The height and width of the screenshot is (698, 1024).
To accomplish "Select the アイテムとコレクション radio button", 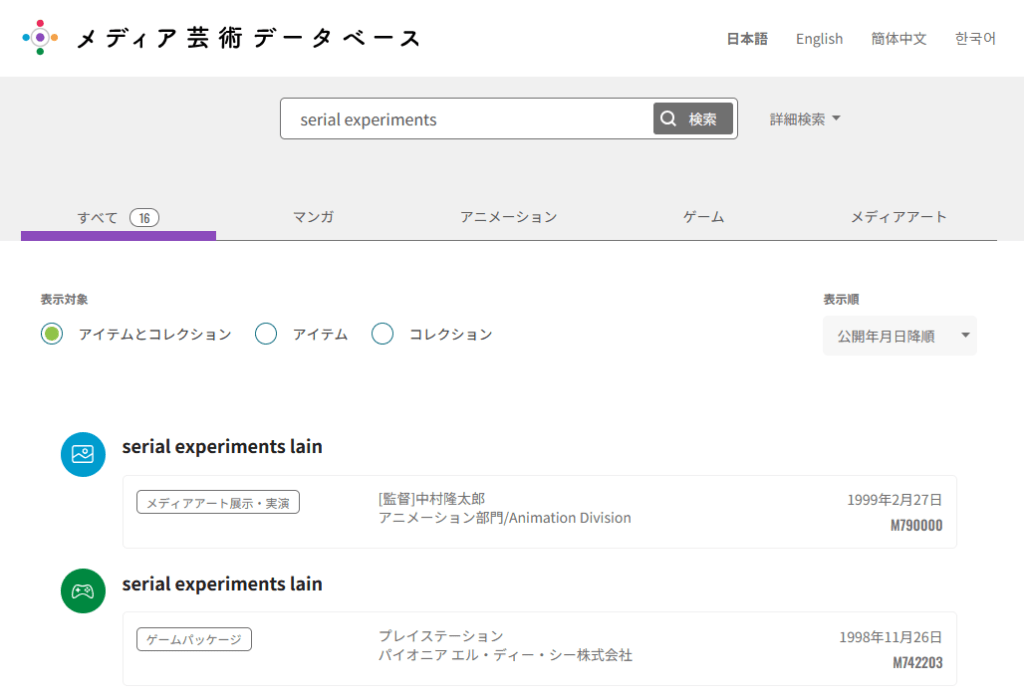I will (52, 334).
